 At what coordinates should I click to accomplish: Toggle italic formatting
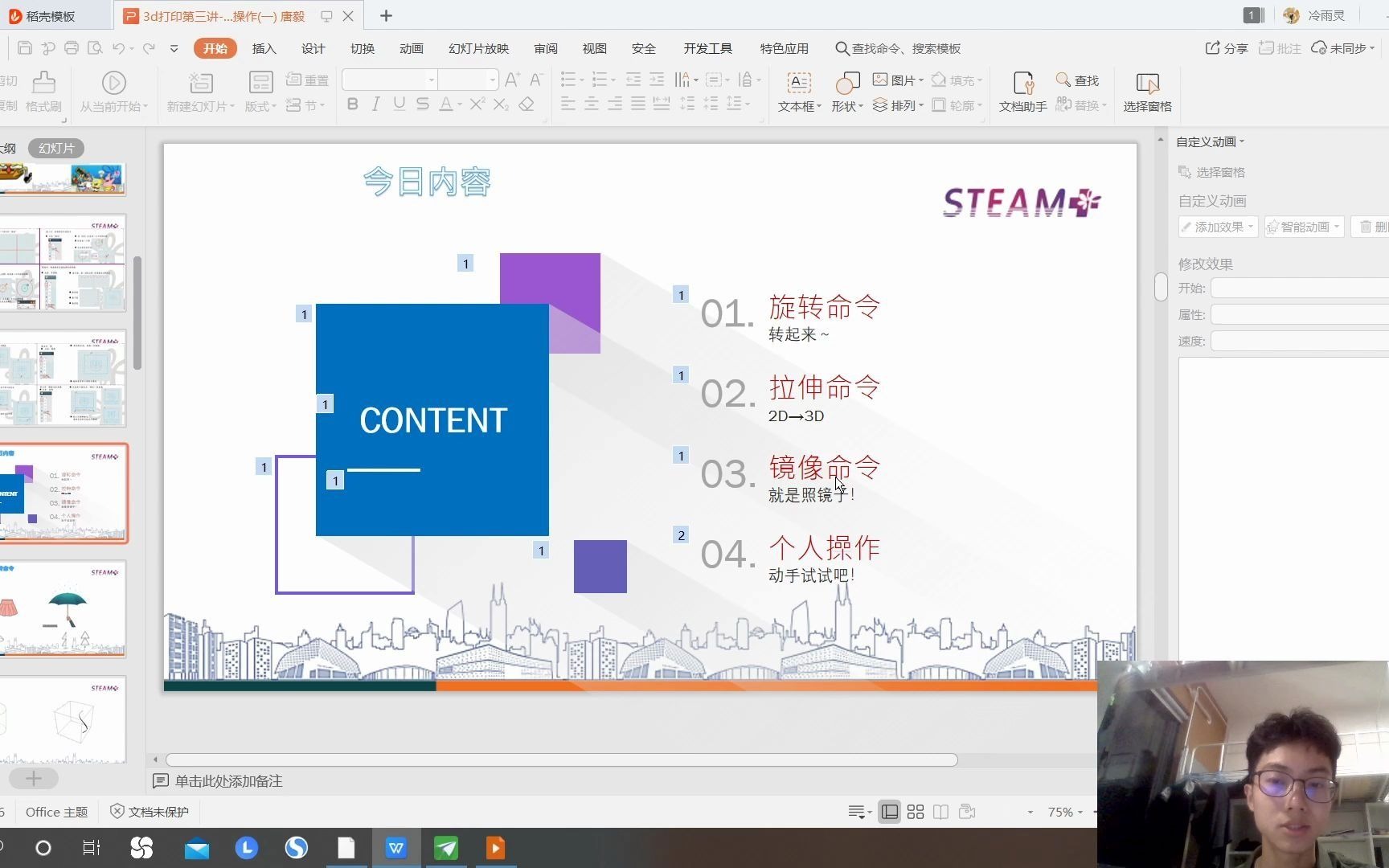[375, 104]
